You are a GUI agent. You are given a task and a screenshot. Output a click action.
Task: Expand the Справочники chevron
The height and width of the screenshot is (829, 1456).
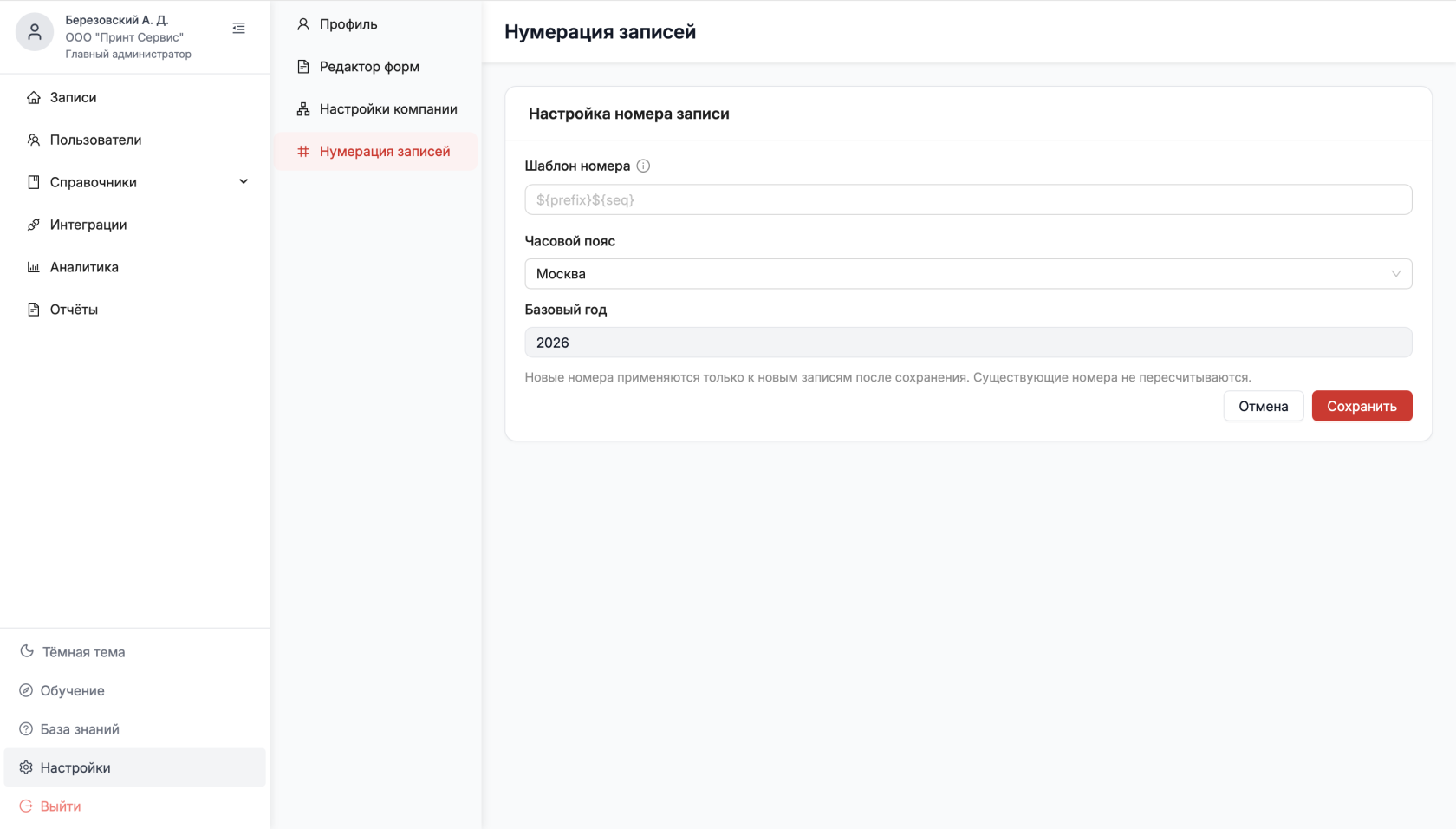point(244,182)
